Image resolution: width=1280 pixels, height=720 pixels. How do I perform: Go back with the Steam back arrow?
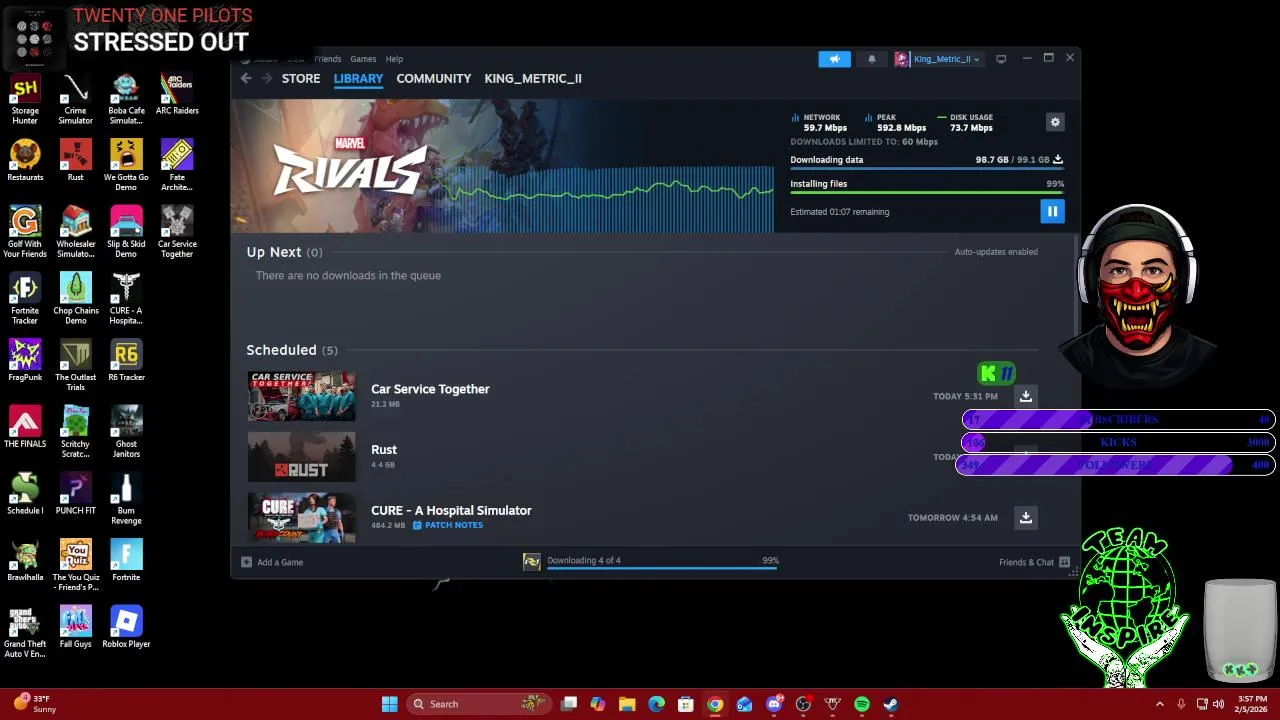tap(246, 78)
